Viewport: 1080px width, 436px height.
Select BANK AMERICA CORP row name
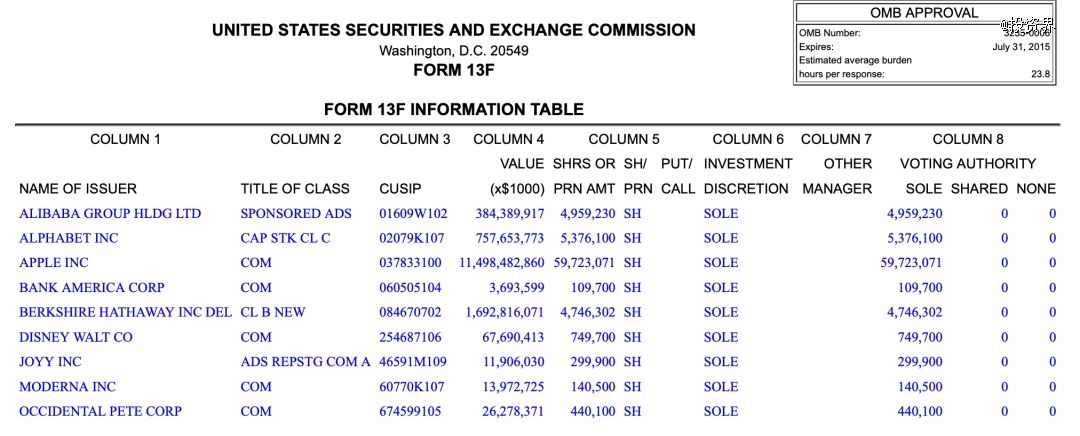click(x=92, y=288)
